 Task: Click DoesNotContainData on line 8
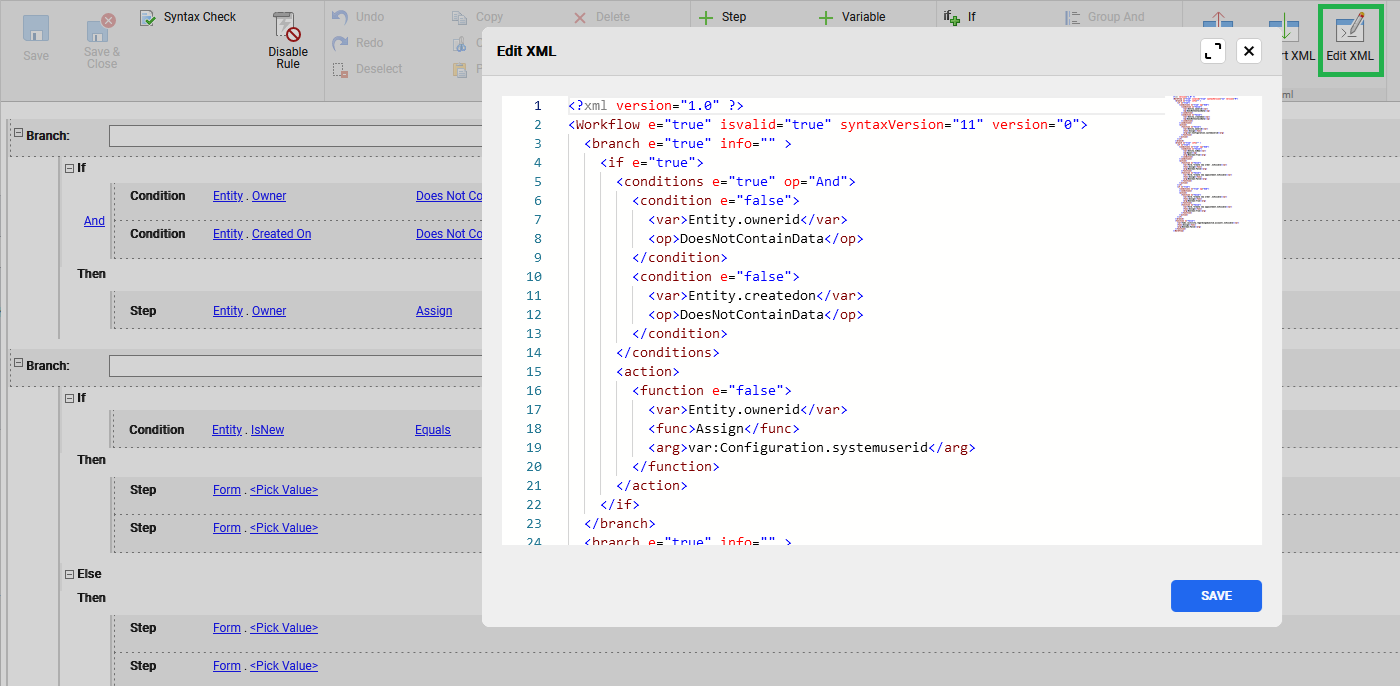(x=752, y=239)
